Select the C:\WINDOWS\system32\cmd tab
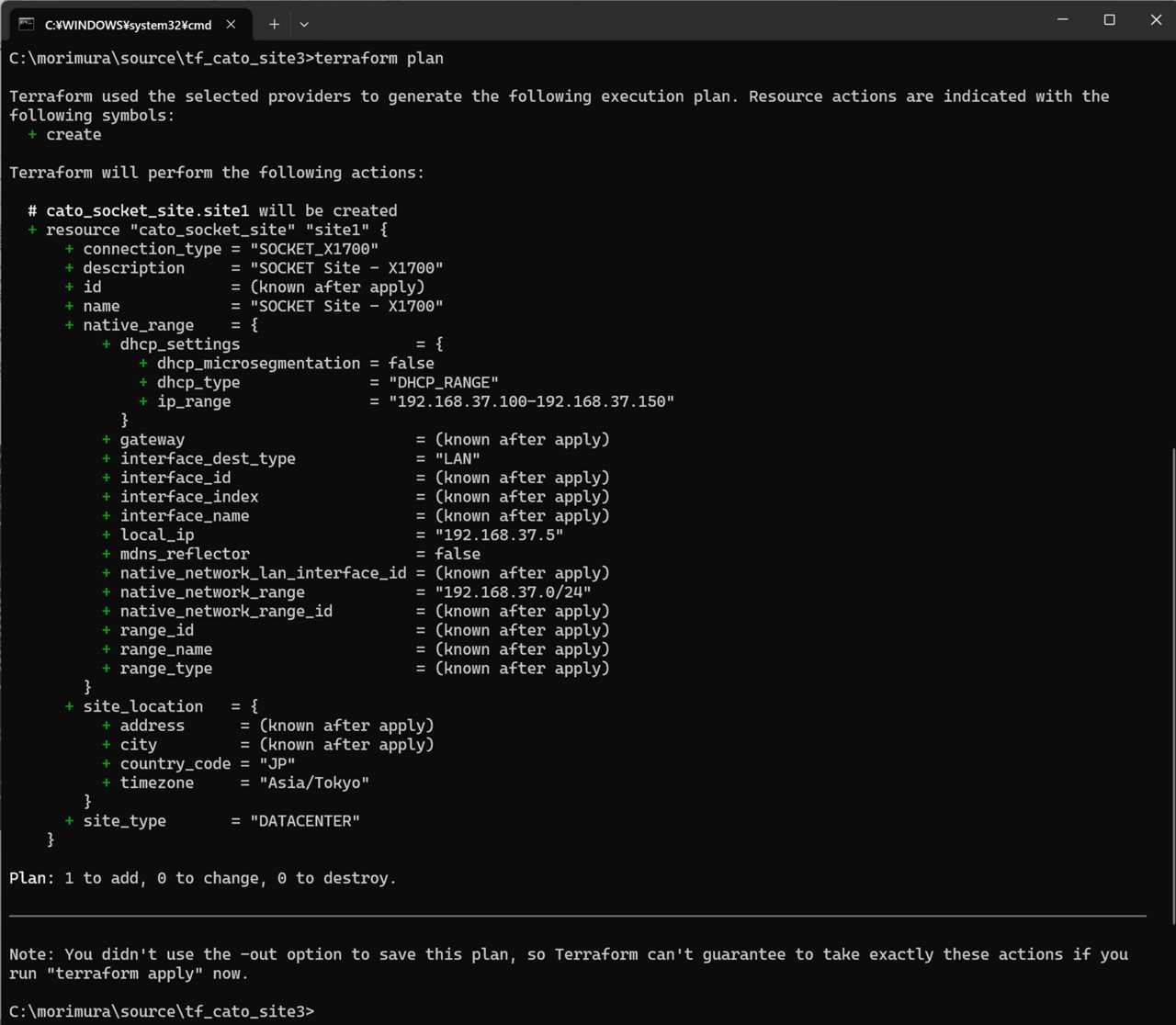 click(128, 25)
